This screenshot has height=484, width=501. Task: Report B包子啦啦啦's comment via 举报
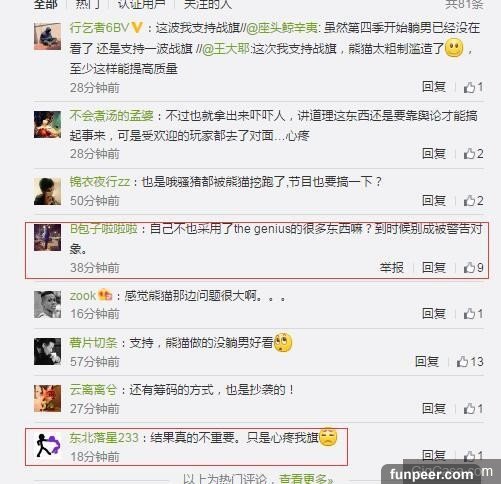point(392,267)
